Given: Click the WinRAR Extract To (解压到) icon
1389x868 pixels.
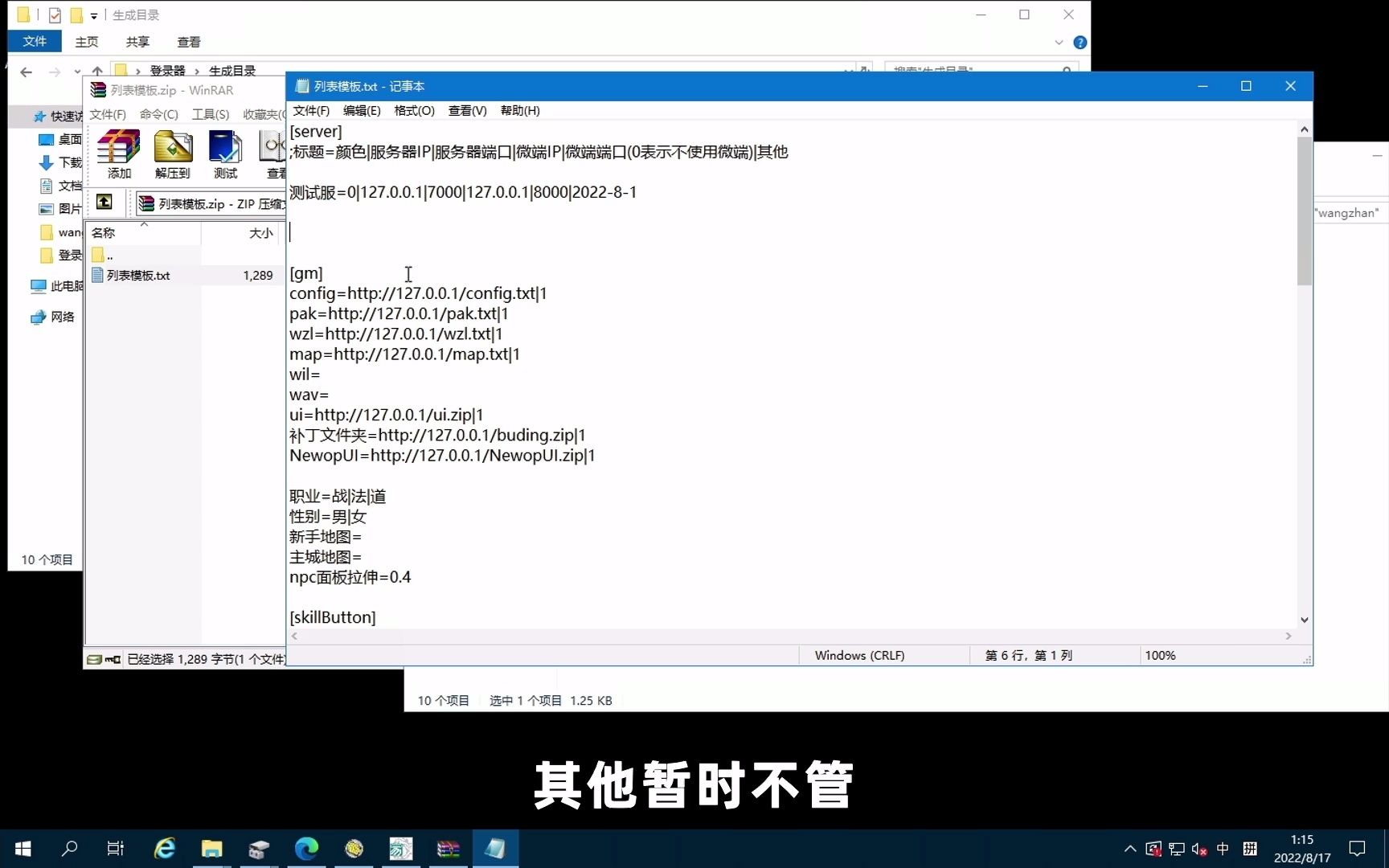Looking at the screenshot, I should tap(173, 154).
